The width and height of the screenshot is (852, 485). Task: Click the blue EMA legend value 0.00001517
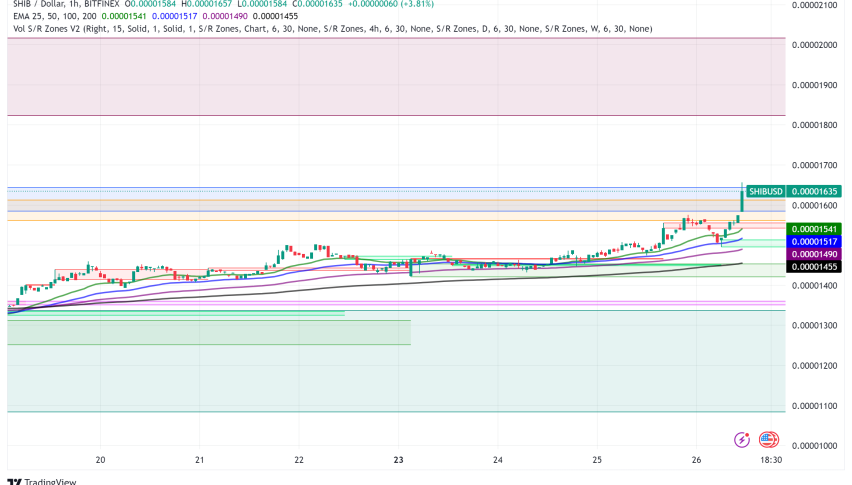(174, 16)
